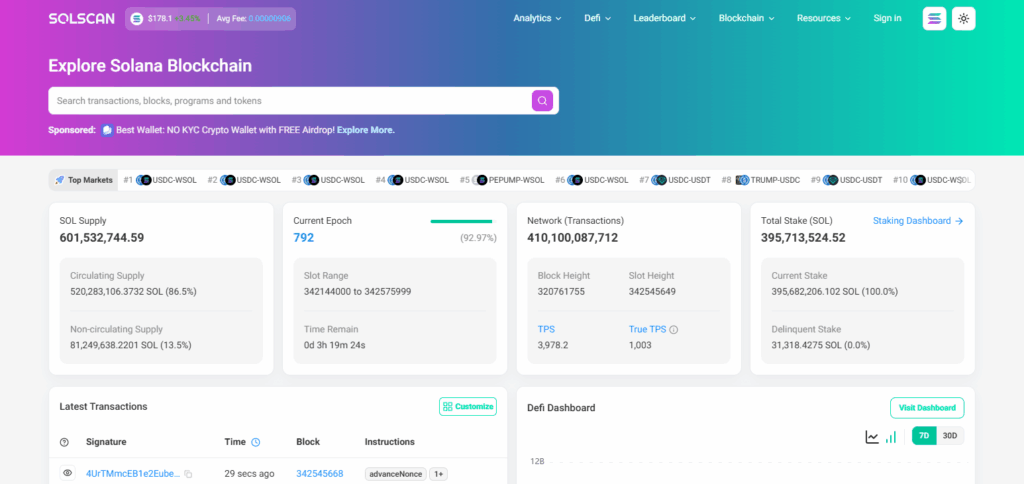Image resolution: width=1024 pixels, height=484 pixels.
Task: Click Total Stake value 395,713,524.52
Action: pyautogui.click(x=803, y=238)
